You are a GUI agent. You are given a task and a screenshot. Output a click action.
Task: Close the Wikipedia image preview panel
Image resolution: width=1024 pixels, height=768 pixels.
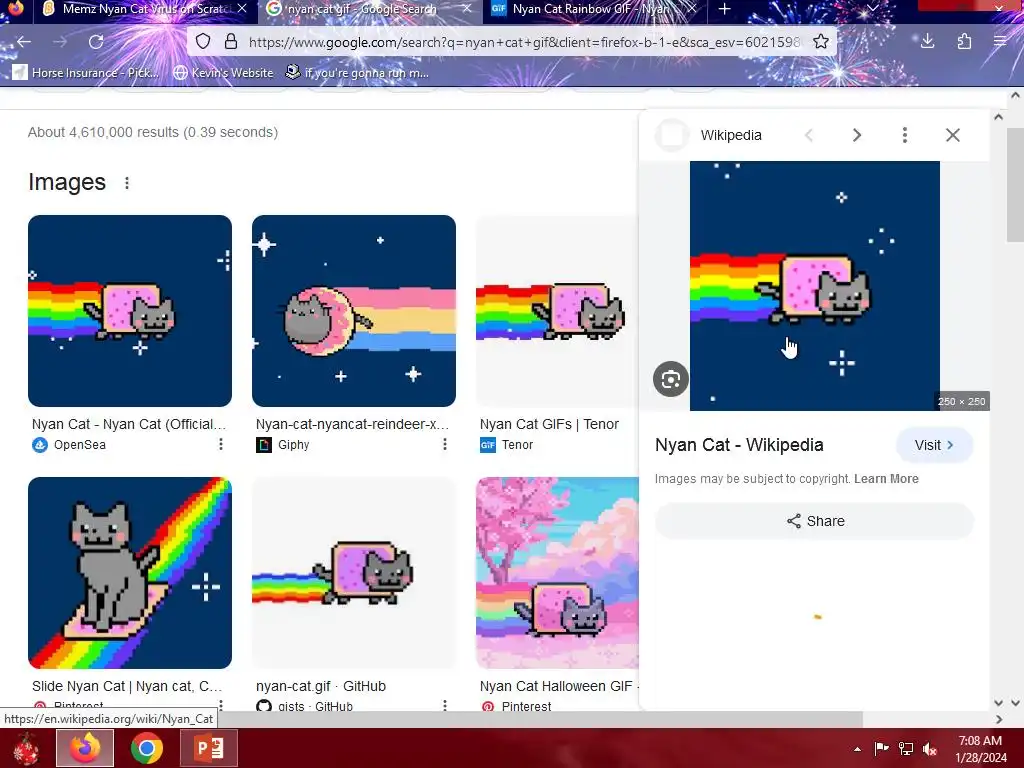click(x=953, y=135)
